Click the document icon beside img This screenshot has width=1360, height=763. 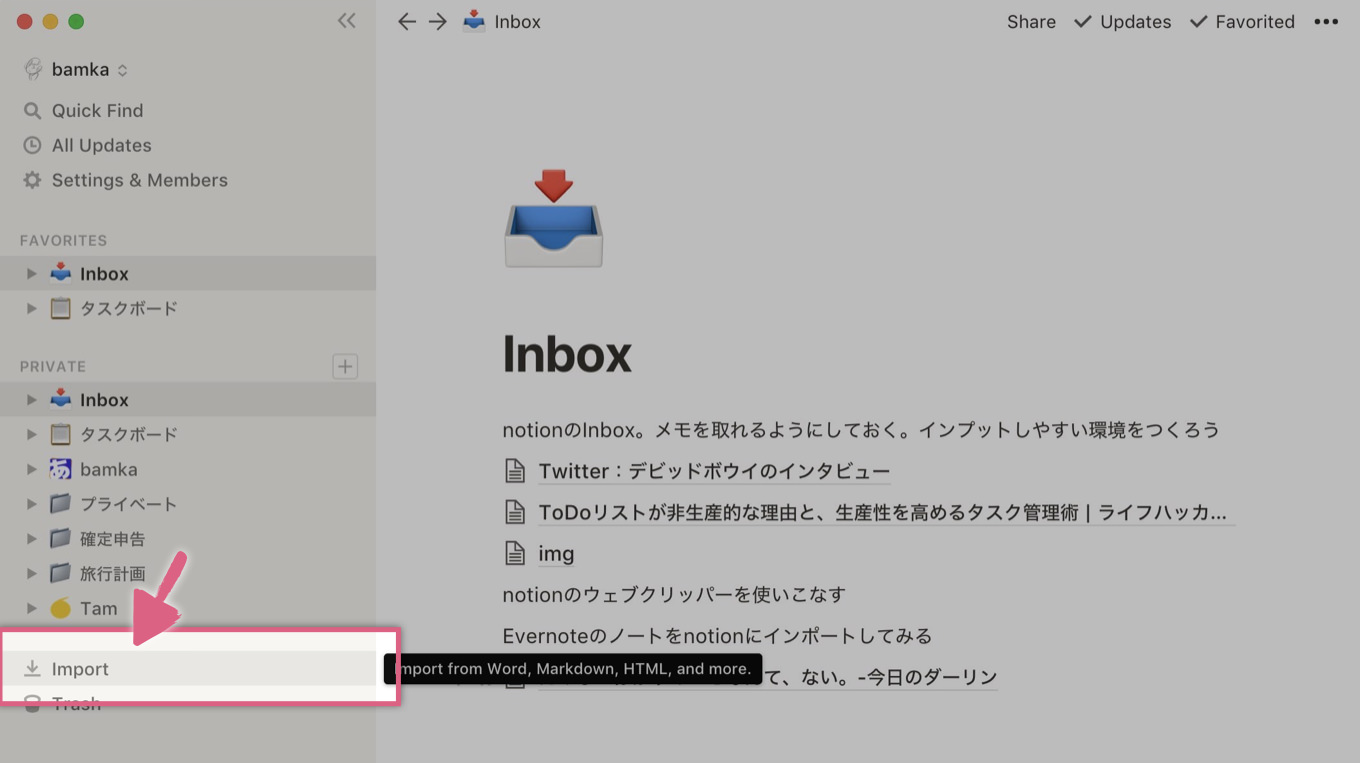[515, 553]
